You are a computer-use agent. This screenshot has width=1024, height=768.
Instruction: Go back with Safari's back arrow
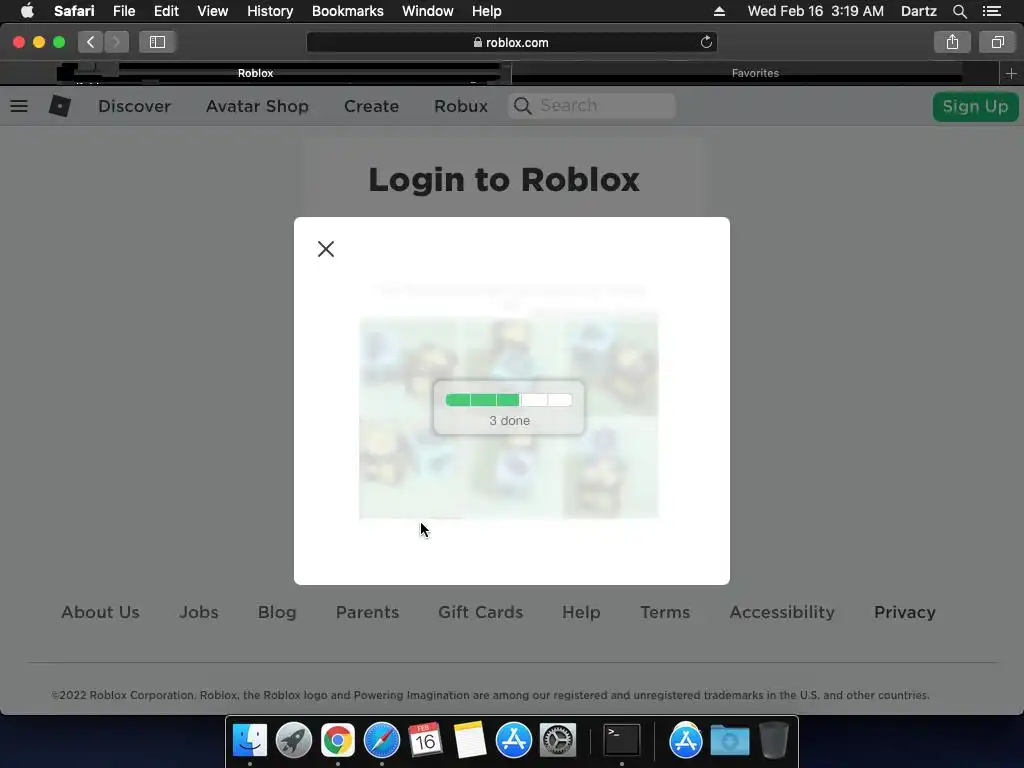[x=91, y=42]
